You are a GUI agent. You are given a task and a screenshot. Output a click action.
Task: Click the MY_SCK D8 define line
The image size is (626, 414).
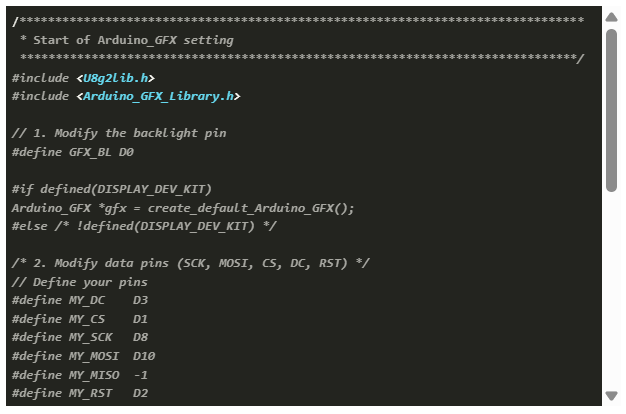[x=80, y=337]
